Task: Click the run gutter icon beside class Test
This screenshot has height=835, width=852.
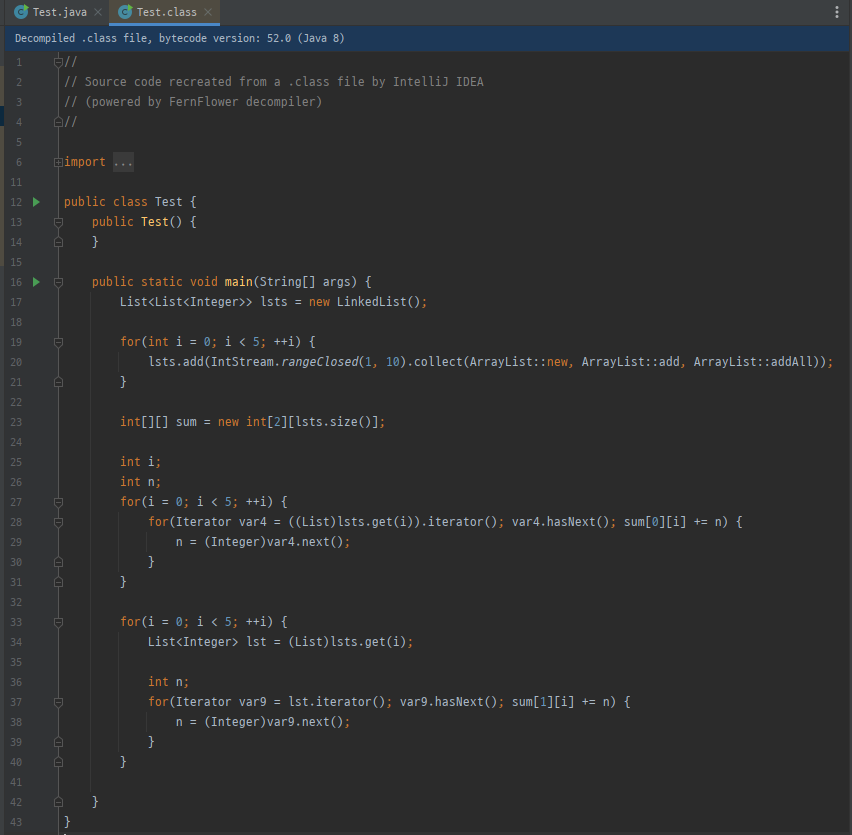Action: click(36, 202)
